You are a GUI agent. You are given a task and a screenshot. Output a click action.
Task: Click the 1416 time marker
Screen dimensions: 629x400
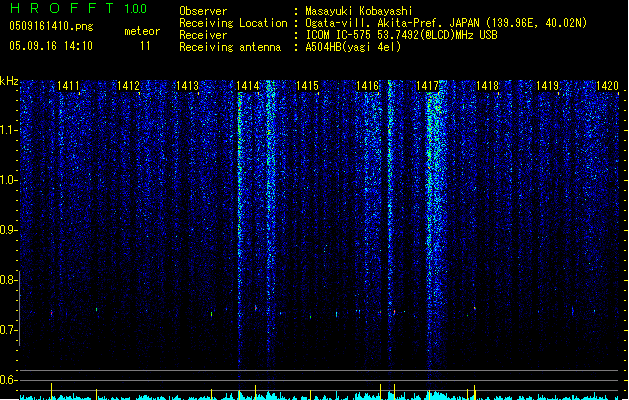tap(367, 86)
